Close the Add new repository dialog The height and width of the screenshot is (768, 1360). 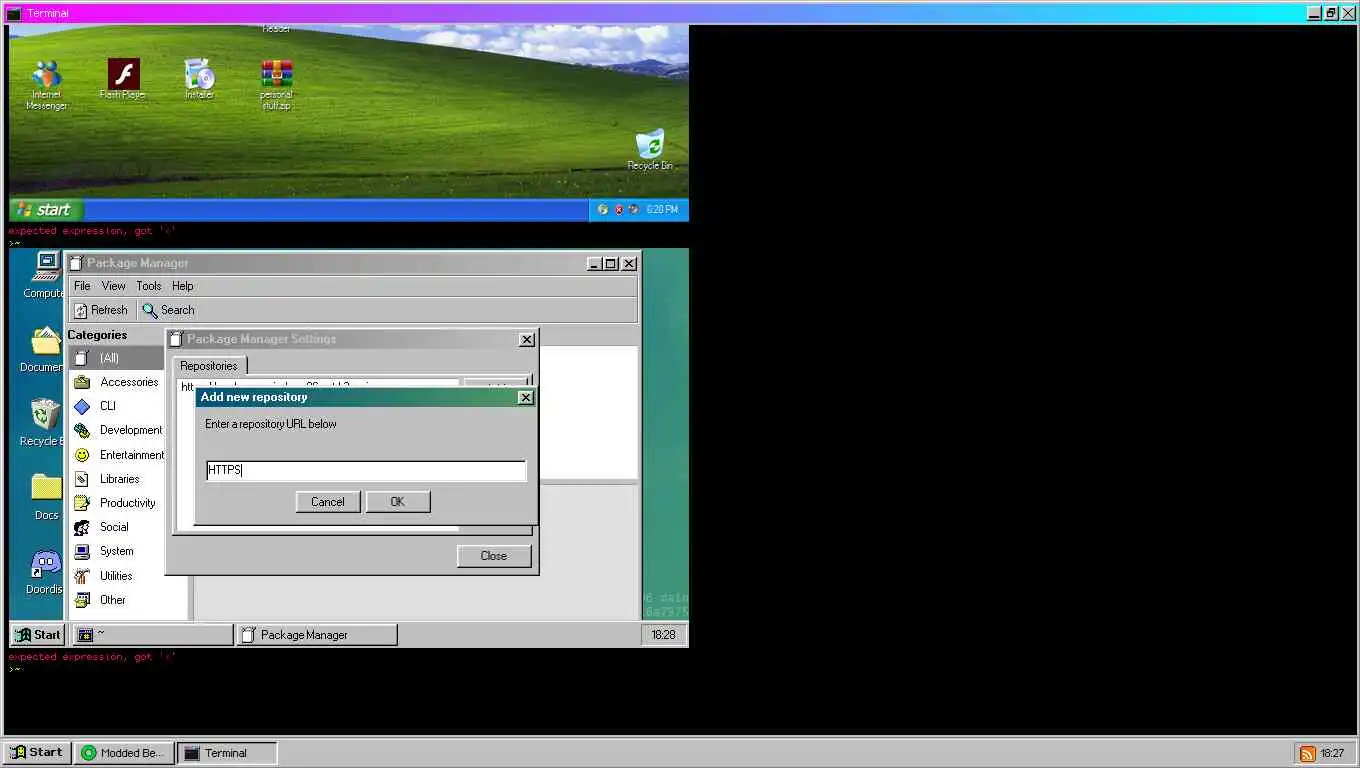click(x=526, y=397)
